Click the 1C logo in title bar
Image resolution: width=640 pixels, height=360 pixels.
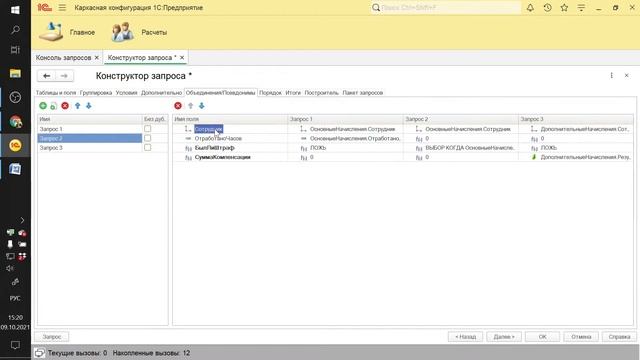click(x=44, y=7)
